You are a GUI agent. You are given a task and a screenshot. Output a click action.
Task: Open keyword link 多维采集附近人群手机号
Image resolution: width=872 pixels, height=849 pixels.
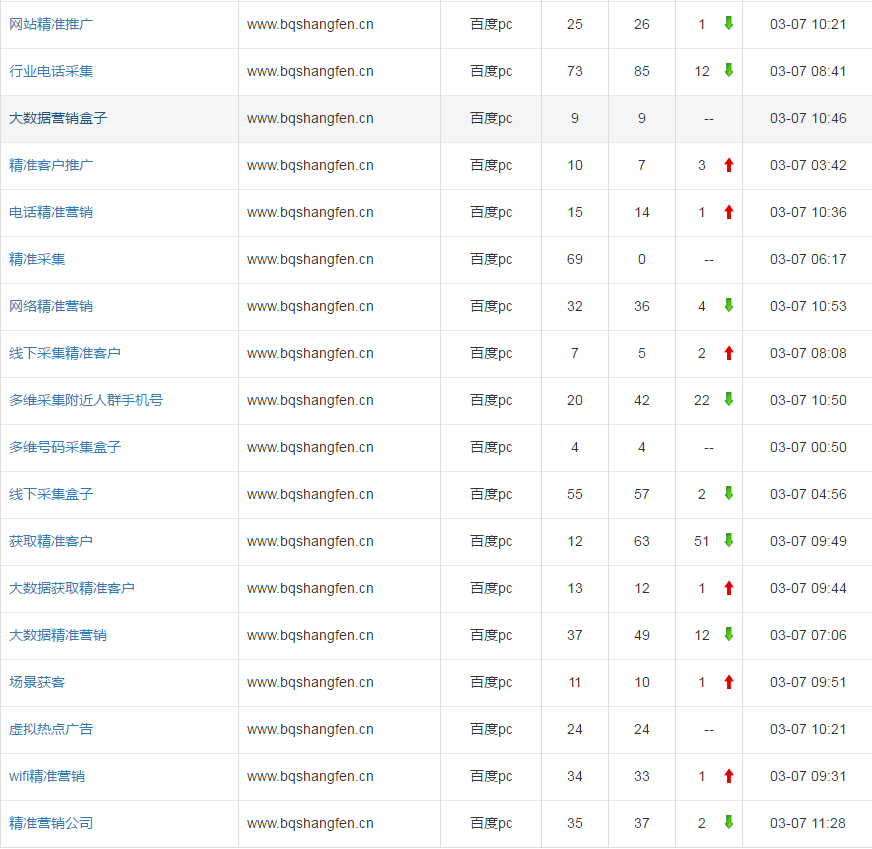(86, 400)
